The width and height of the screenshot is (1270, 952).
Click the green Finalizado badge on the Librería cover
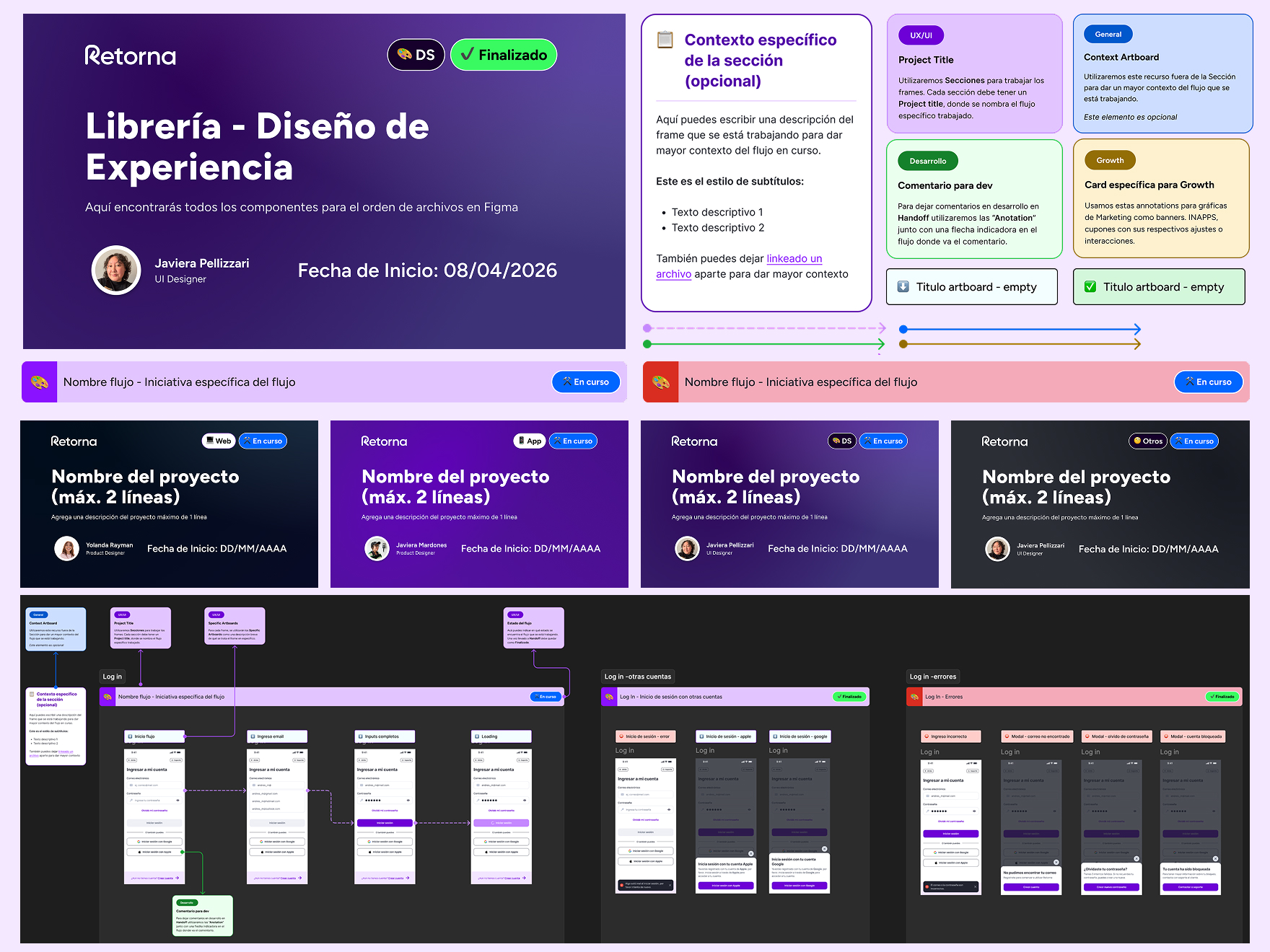[504, 55]
